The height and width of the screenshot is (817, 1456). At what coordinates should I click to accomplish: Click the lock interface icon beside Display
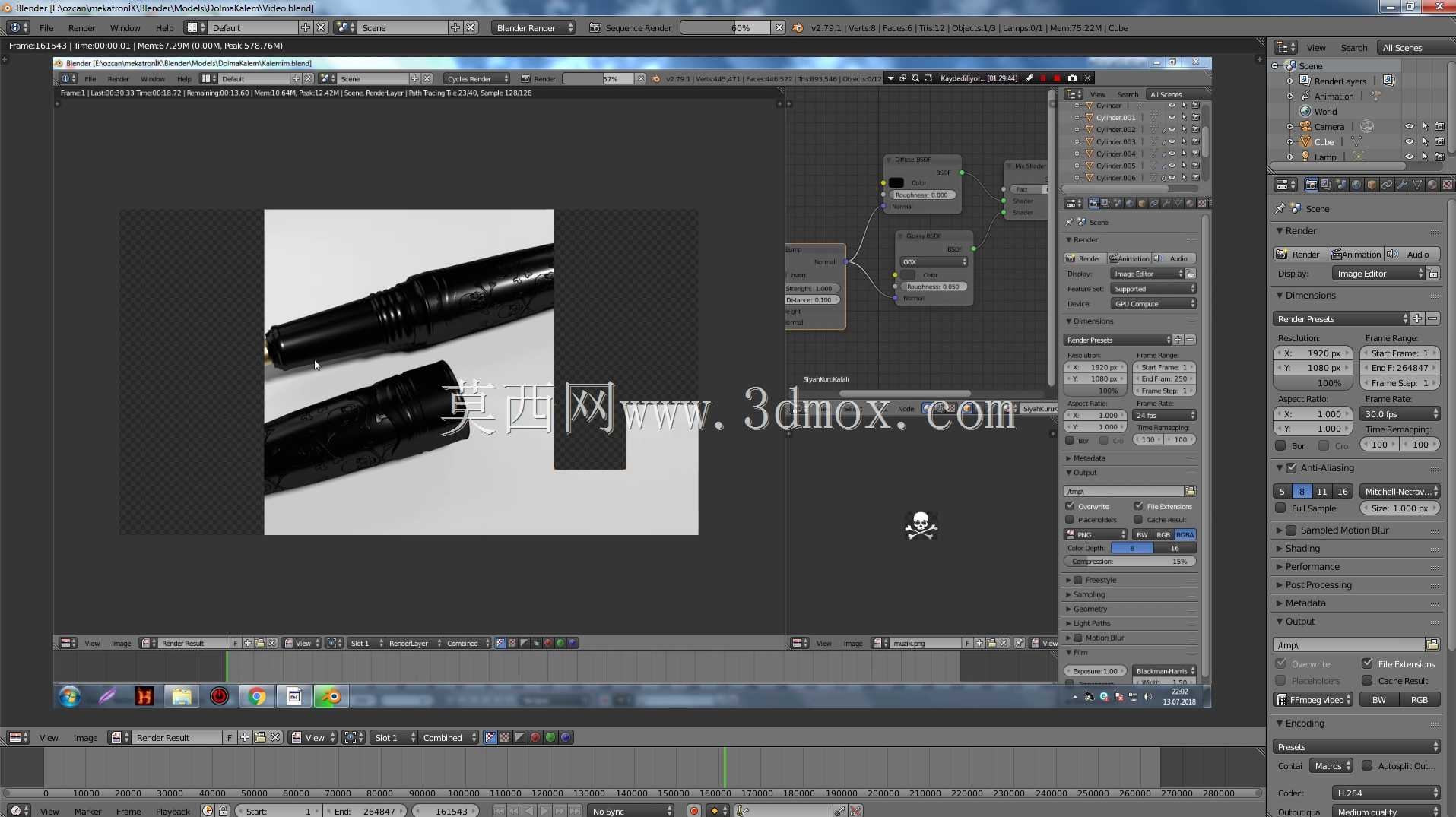click(1433, 274)
